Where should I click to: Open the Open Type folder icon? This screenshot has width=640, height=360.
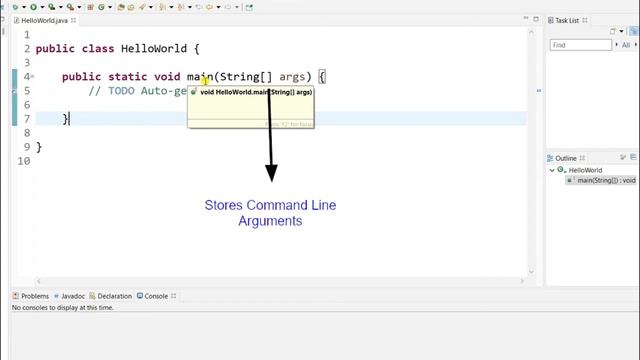click(x=121, y=7)
